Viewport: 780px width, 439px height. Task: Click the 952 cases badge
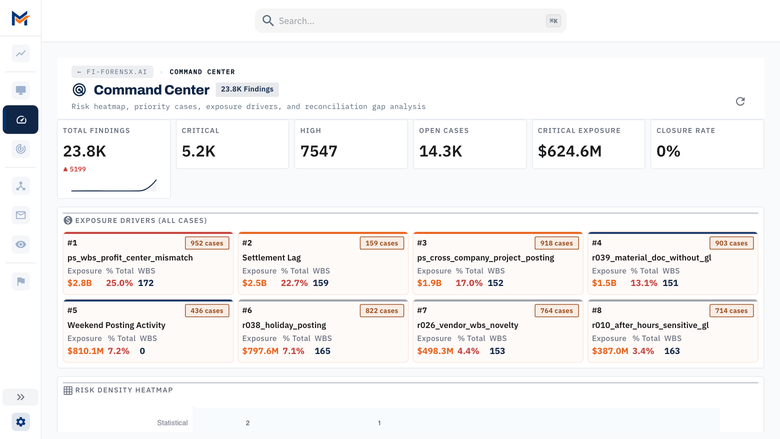pos(207,243)
